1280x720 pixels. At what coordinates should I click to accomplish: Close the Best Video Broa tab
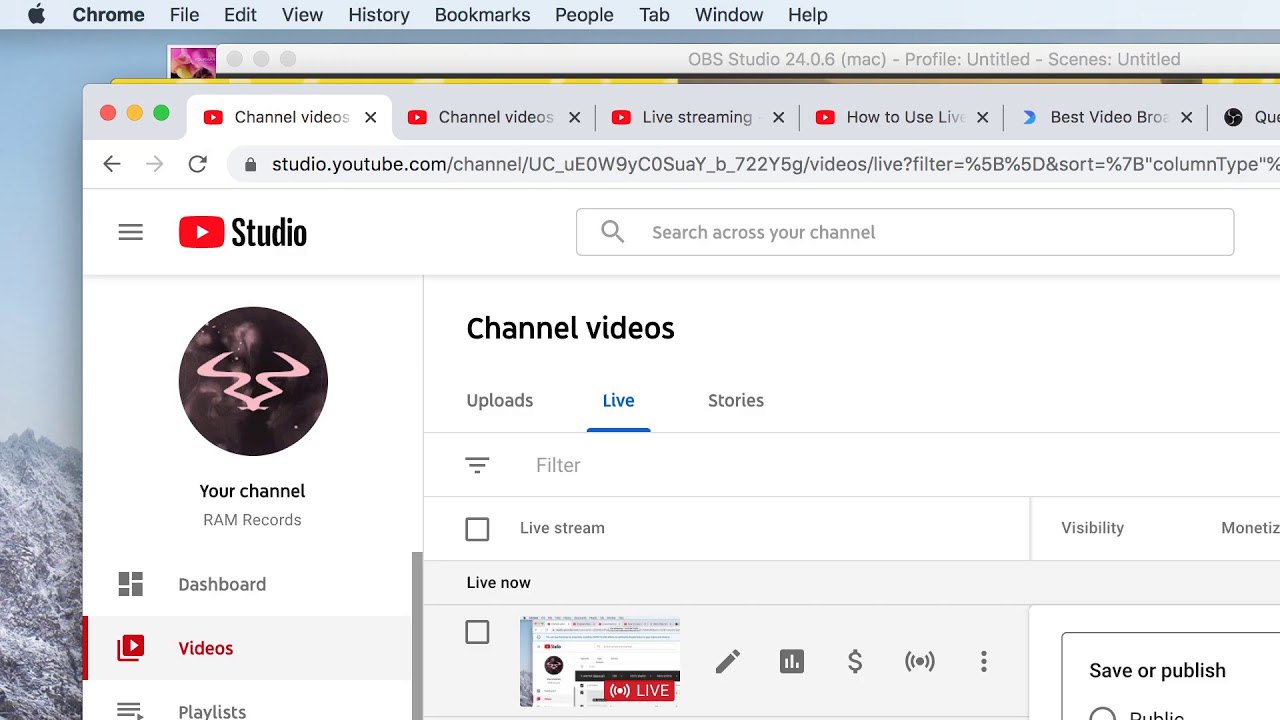1187,117
